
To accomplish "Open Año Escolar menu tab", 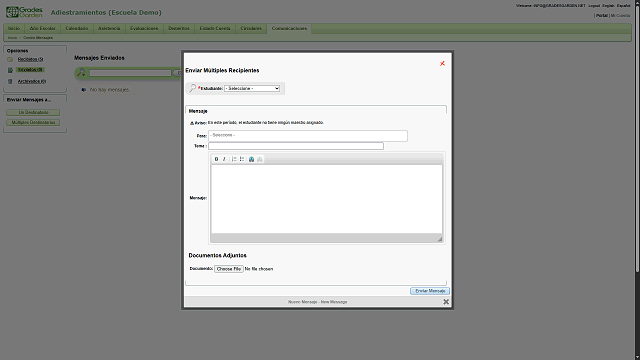I will [x=42, y=28].
